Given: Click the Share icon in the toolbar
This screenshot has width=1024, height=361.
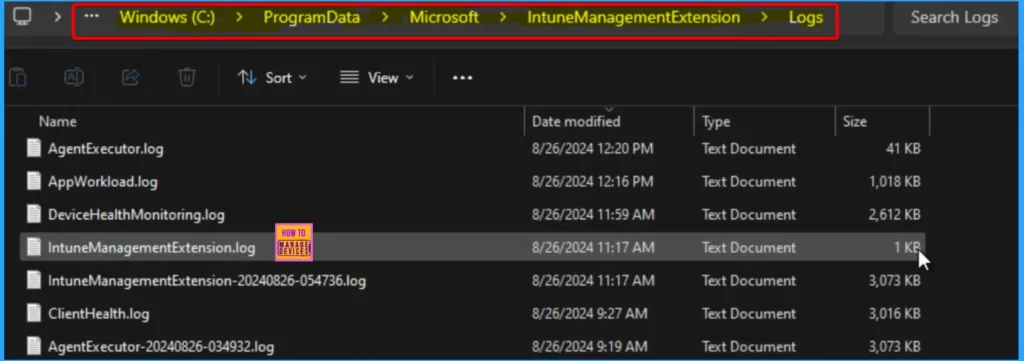Looking at the screenshot, I should click(131, 78).
